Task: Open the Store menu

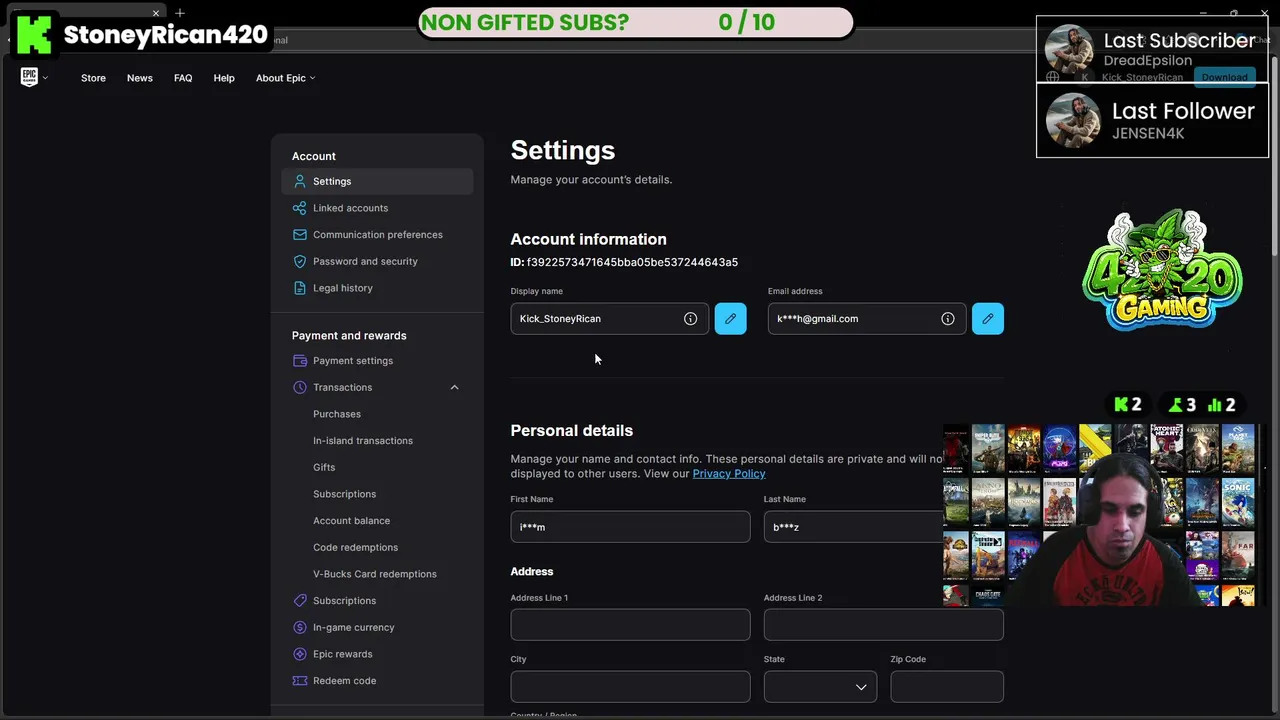Action: (x=93, y=78)
